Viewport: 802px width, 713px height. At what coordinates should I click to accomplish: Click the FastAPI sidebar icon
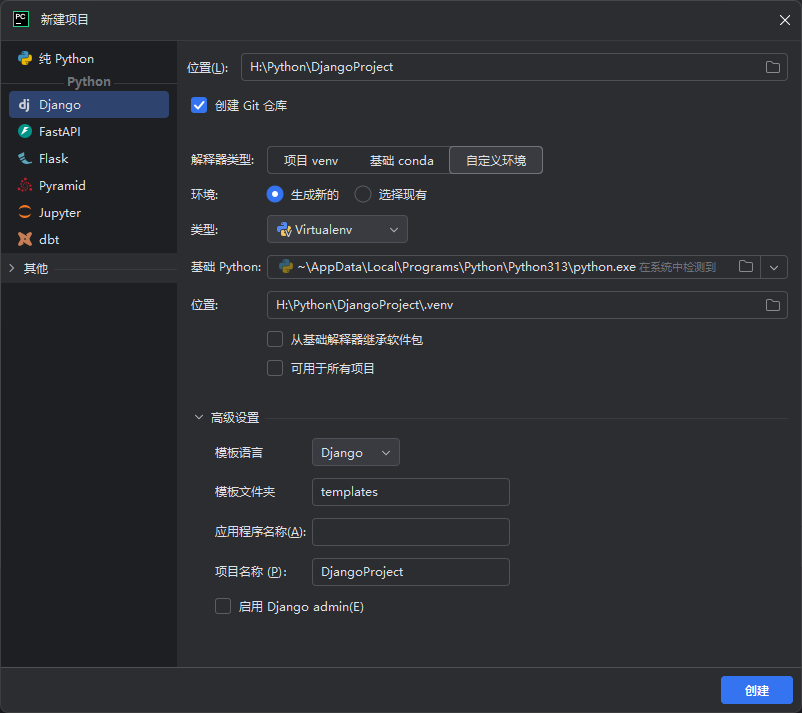point(25,131)
